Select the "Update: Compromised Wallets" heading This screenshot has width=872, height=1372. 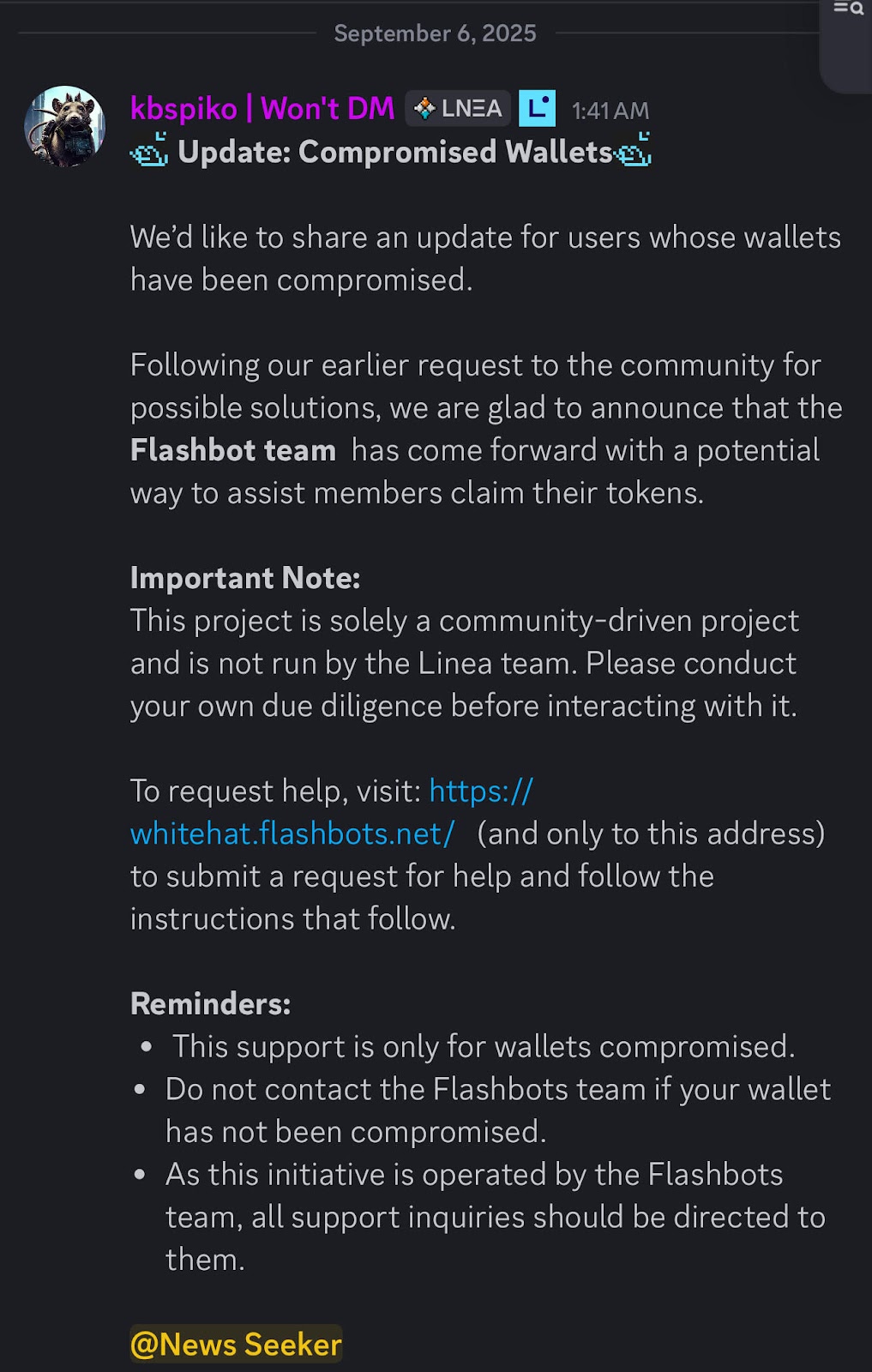pos(395,152)
